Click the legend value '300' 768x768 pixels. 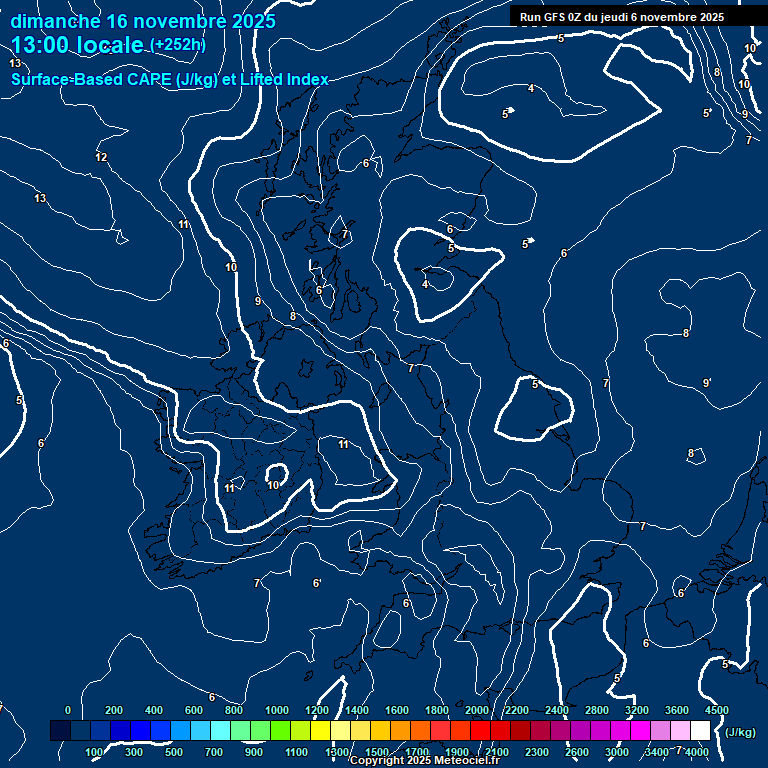click(134, 752)
